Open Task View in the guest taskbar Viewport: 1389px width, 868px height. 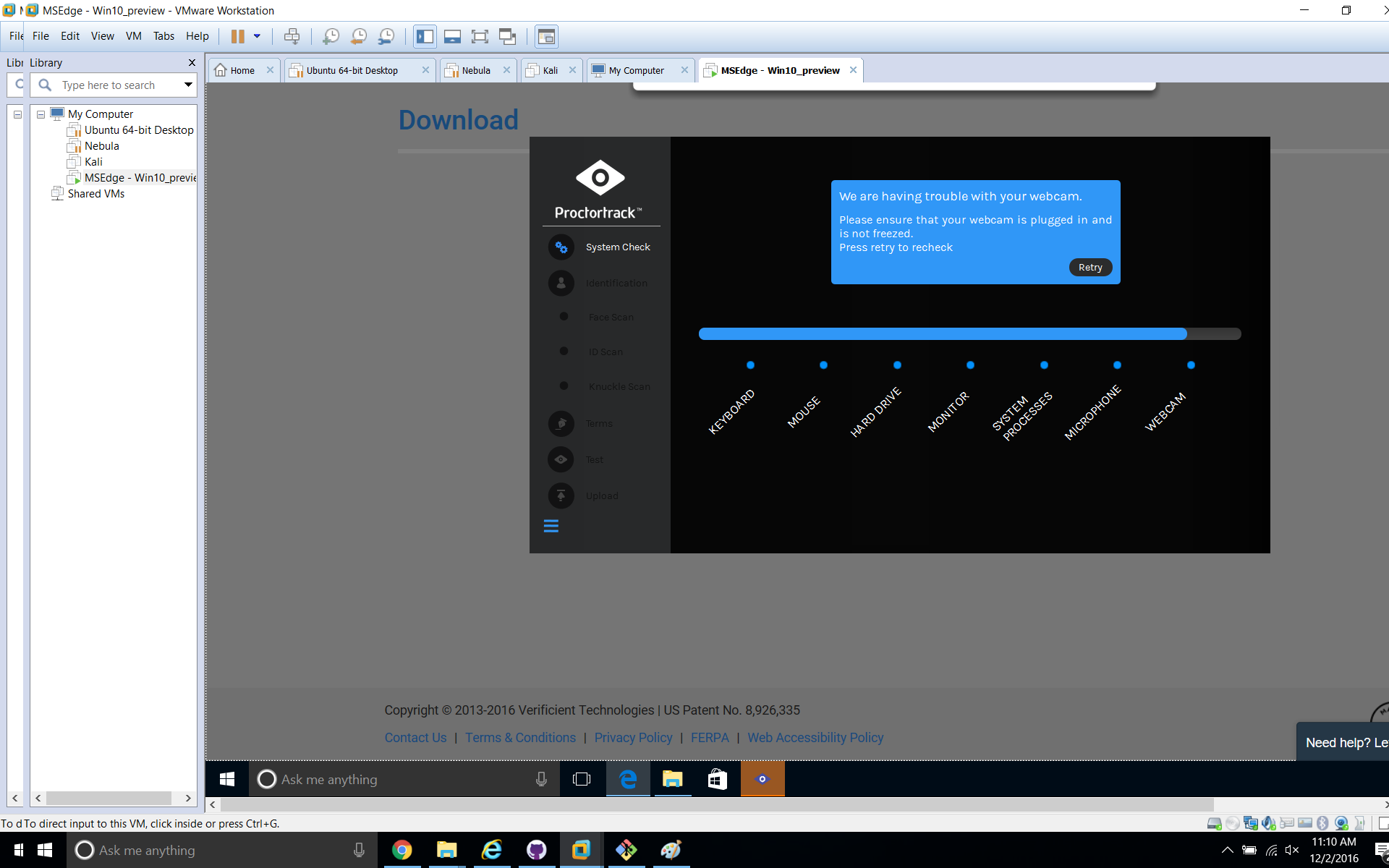[582, 779]
